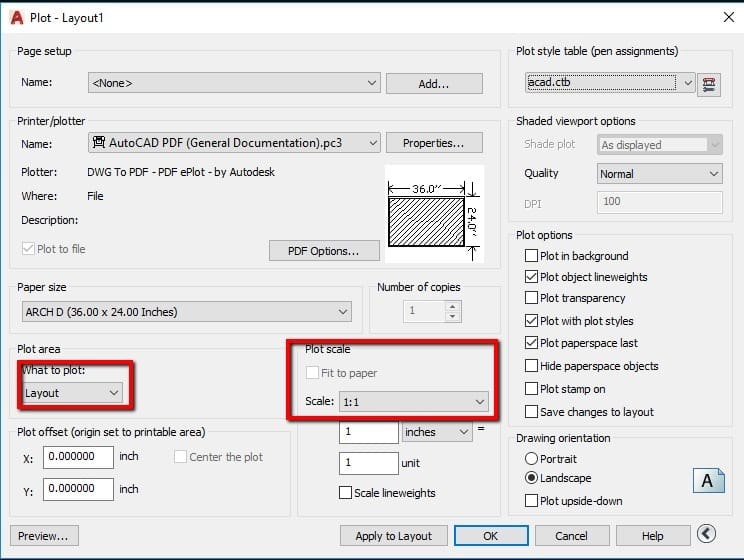Screen dimensions: 744x560
Task: Click the Where value 'File'
Action: [95, 196]
